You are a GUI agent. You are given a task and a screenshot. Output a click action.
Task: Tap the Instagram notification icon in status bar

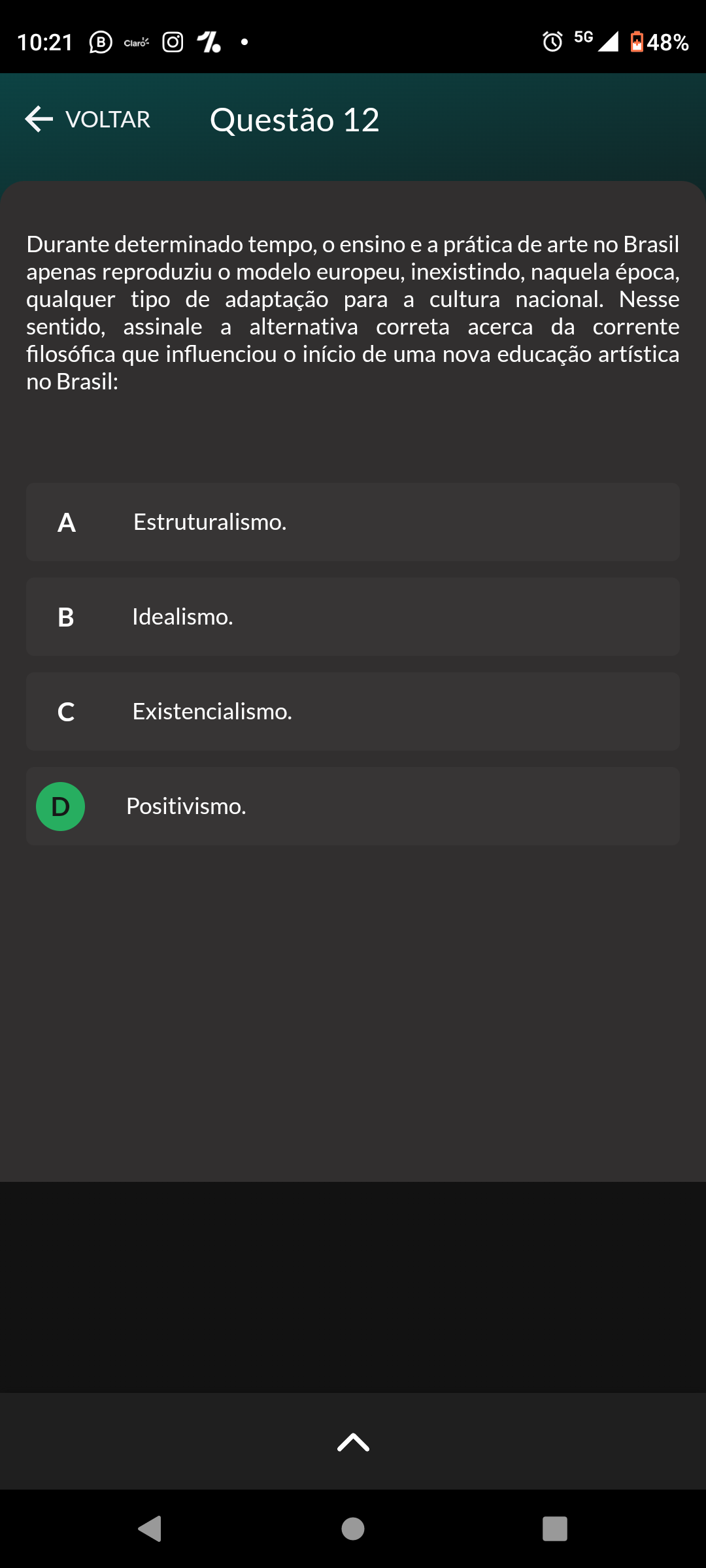tap(173, 42)
